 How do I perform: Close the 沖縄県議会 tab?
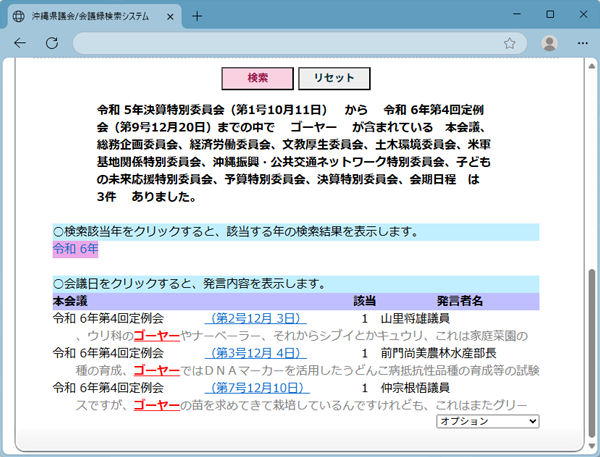pyautogui.click(x=170, y=16)
